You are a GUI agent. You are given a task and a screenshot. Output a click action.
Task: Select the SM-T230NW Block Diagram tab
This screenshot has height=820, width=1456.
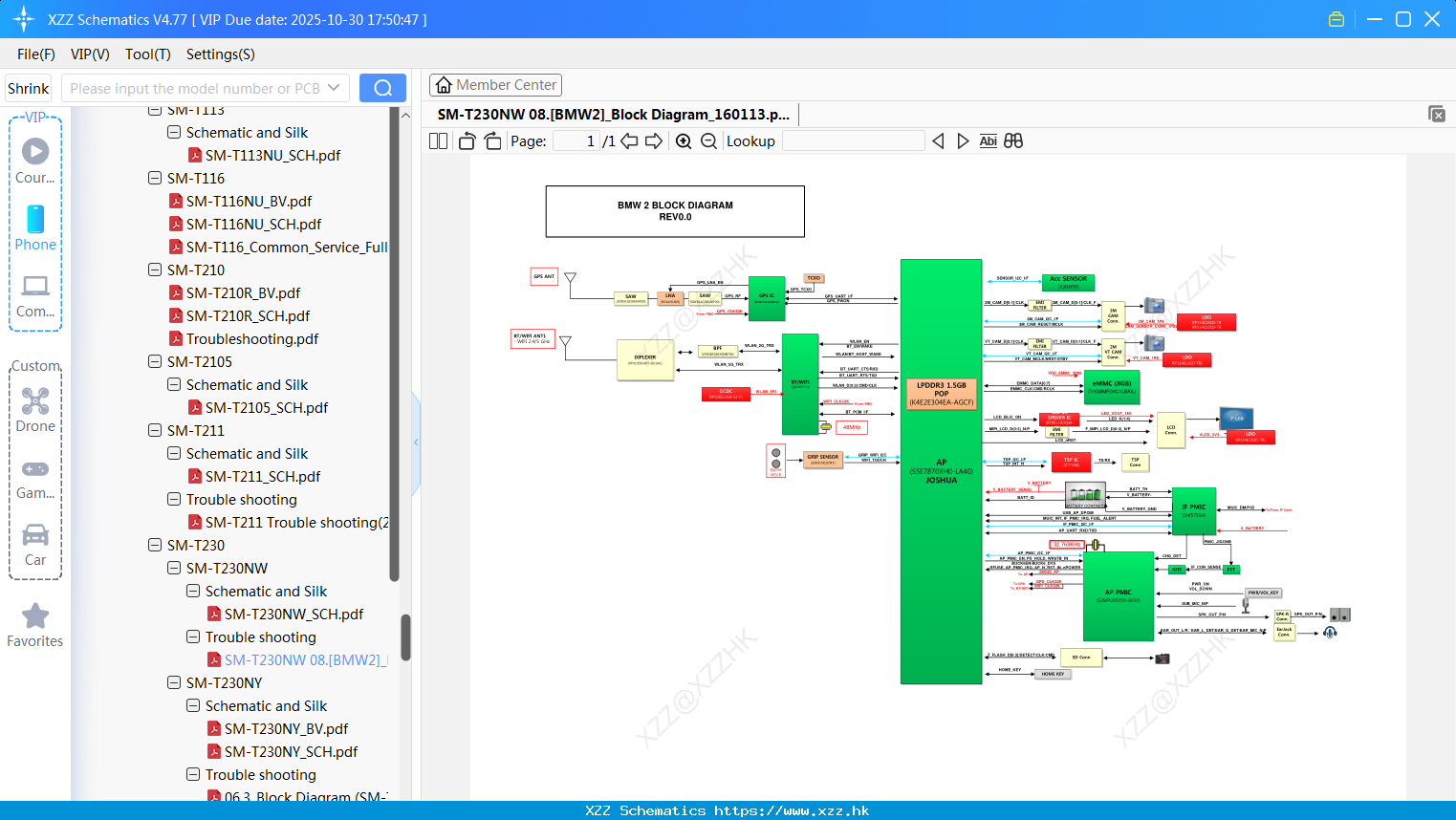[614, 115]
